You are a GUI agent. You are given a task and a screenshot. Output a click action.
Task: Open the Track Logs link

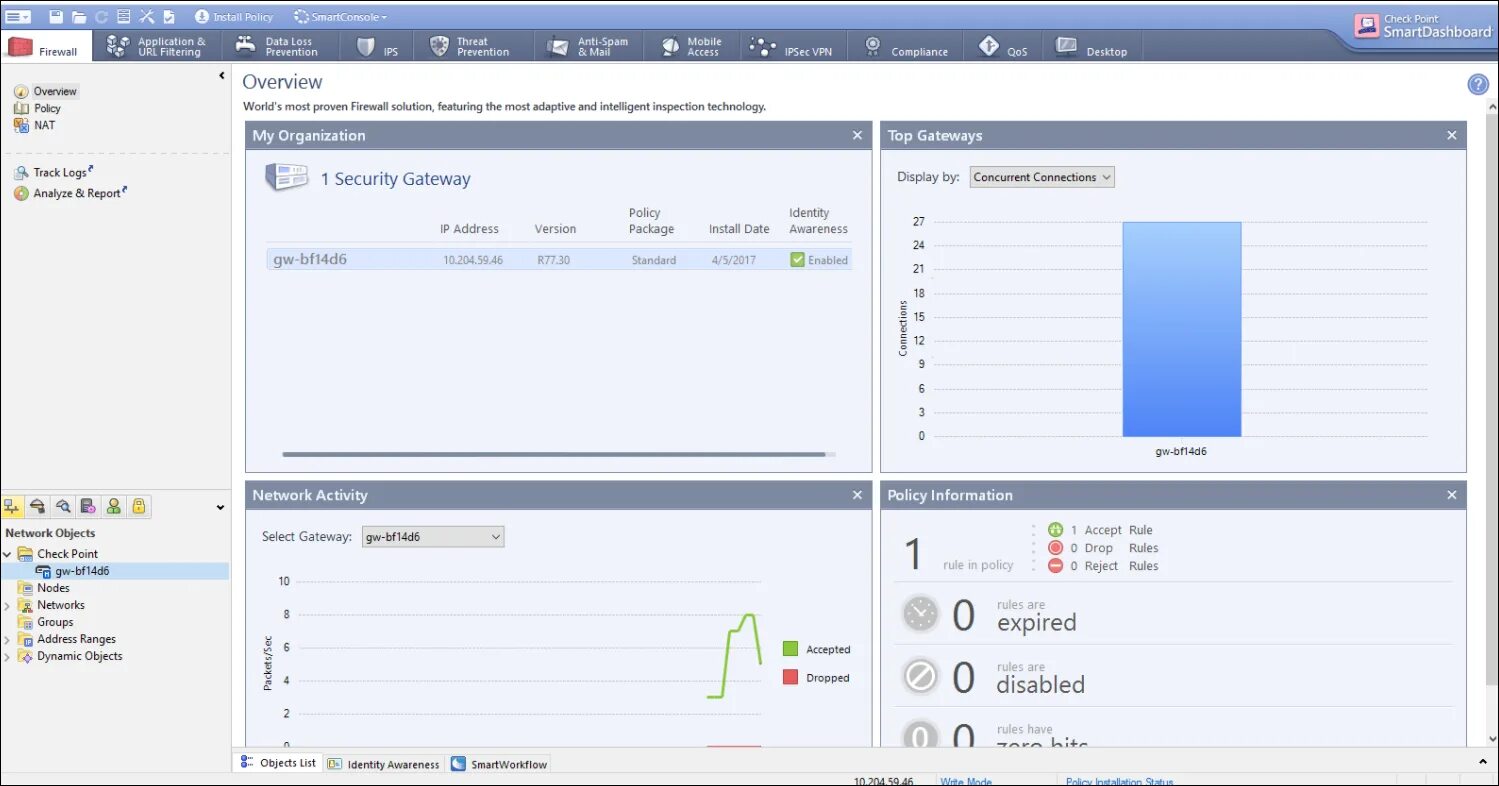pyautogui.click(x=54, y=172)
